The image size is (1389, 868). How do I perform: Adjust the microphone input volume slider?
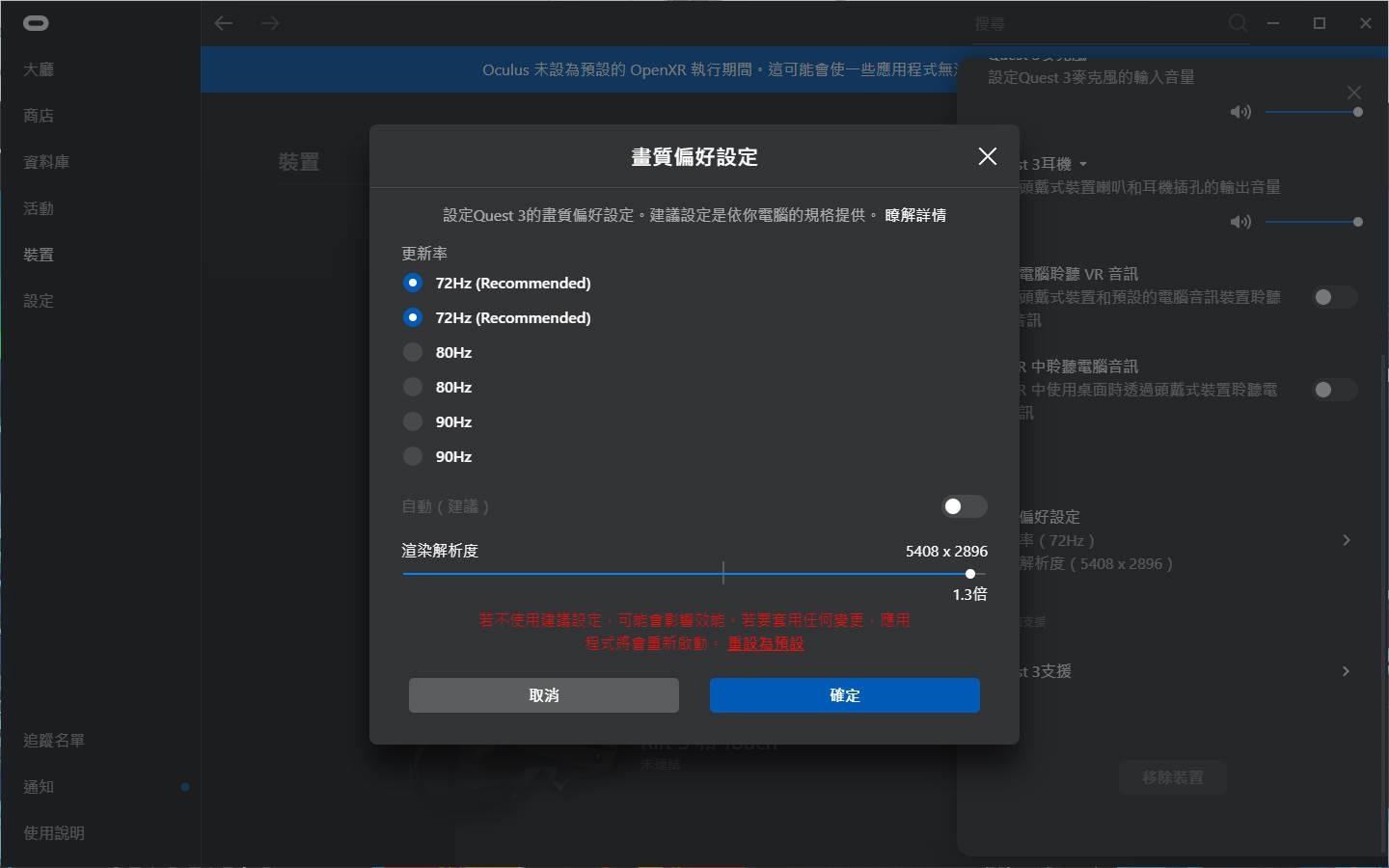pos(1312,112)
